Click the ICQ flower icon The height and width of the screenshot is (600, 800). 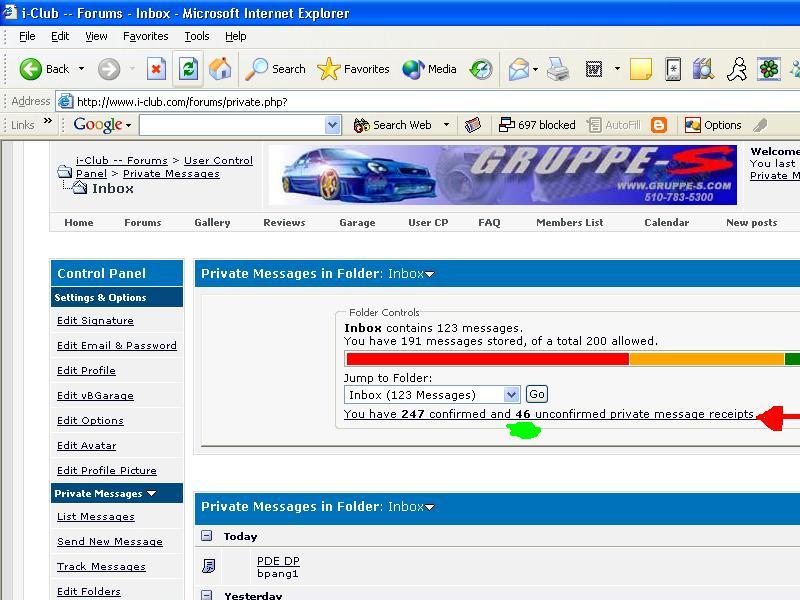(x=768, y=69)
